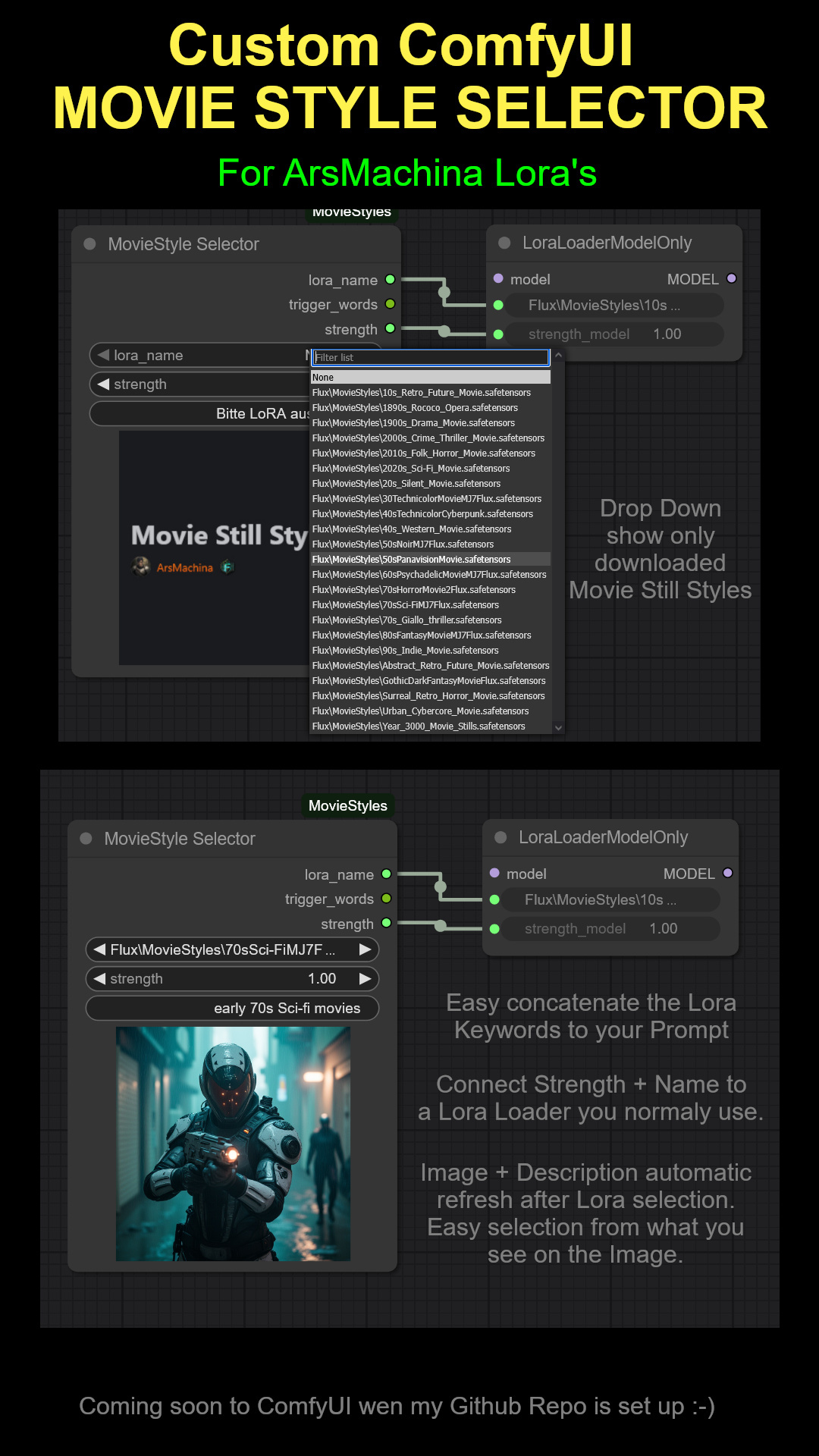Click strength output port in lower selector node
This screenshot has width=819, height=1456.
[x=386, y=923]
